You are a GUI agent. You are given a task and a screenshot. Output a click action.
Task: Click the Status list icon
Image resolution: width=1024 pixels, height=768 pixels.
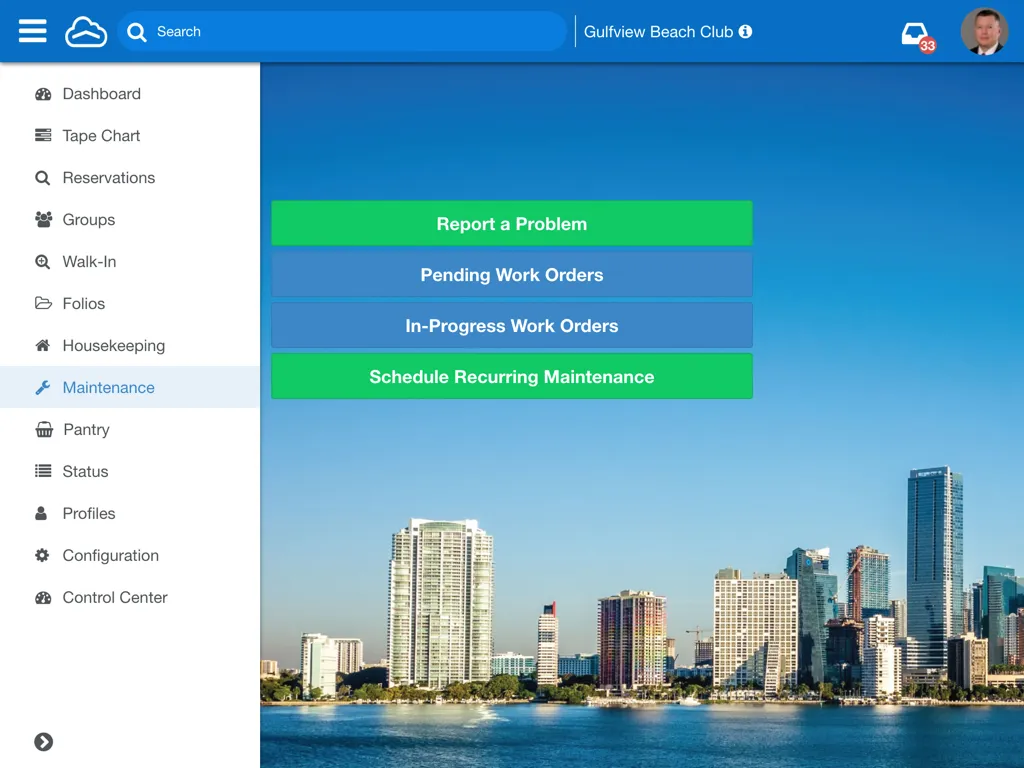pyautogui.click(x=43, y=471)
